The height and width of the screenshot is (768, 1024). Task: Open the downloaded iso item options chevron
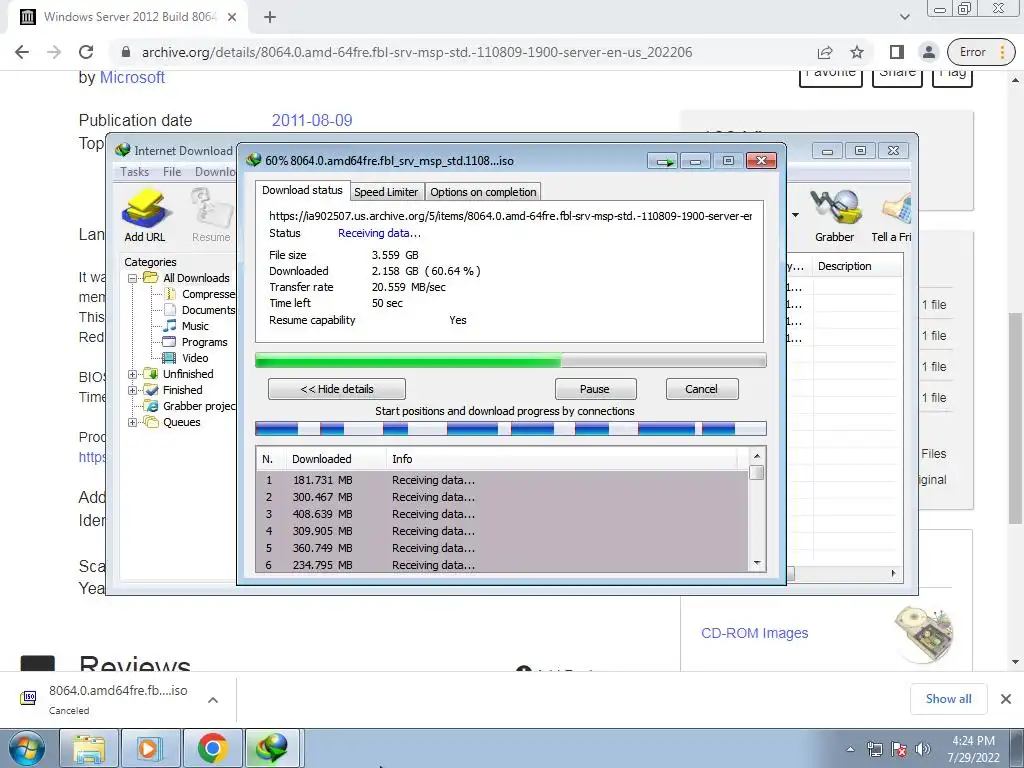[x=213, y=700]
